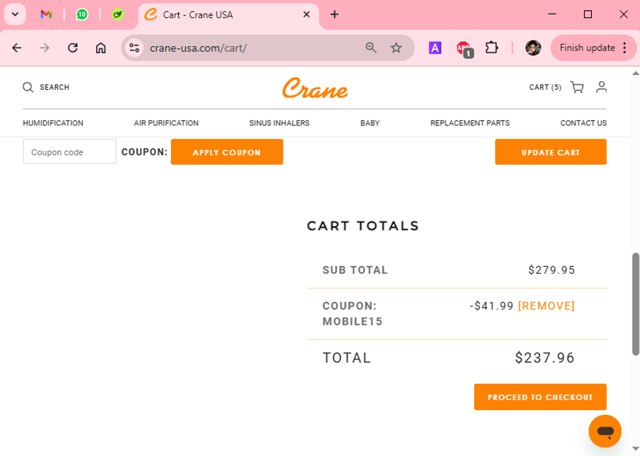This screenshot has width=640, height=456.
Task: Click the address bar URL crane-usa.com/cart/
Action: [x=198, y=48]
